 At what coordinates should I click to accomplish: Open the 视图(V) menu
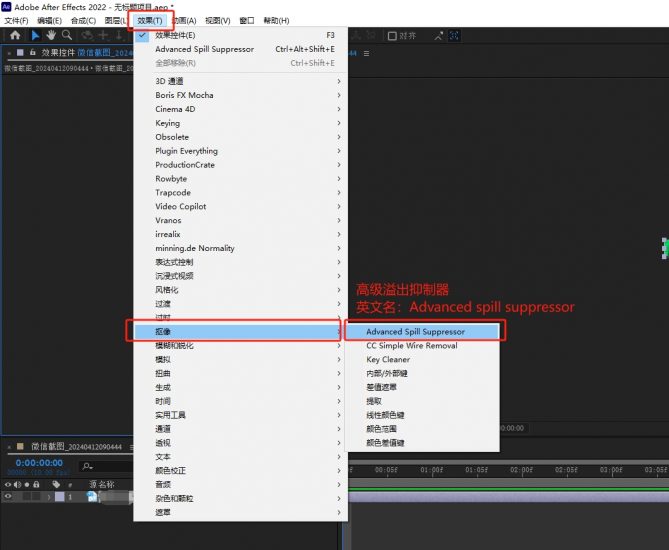coord(218,20)
